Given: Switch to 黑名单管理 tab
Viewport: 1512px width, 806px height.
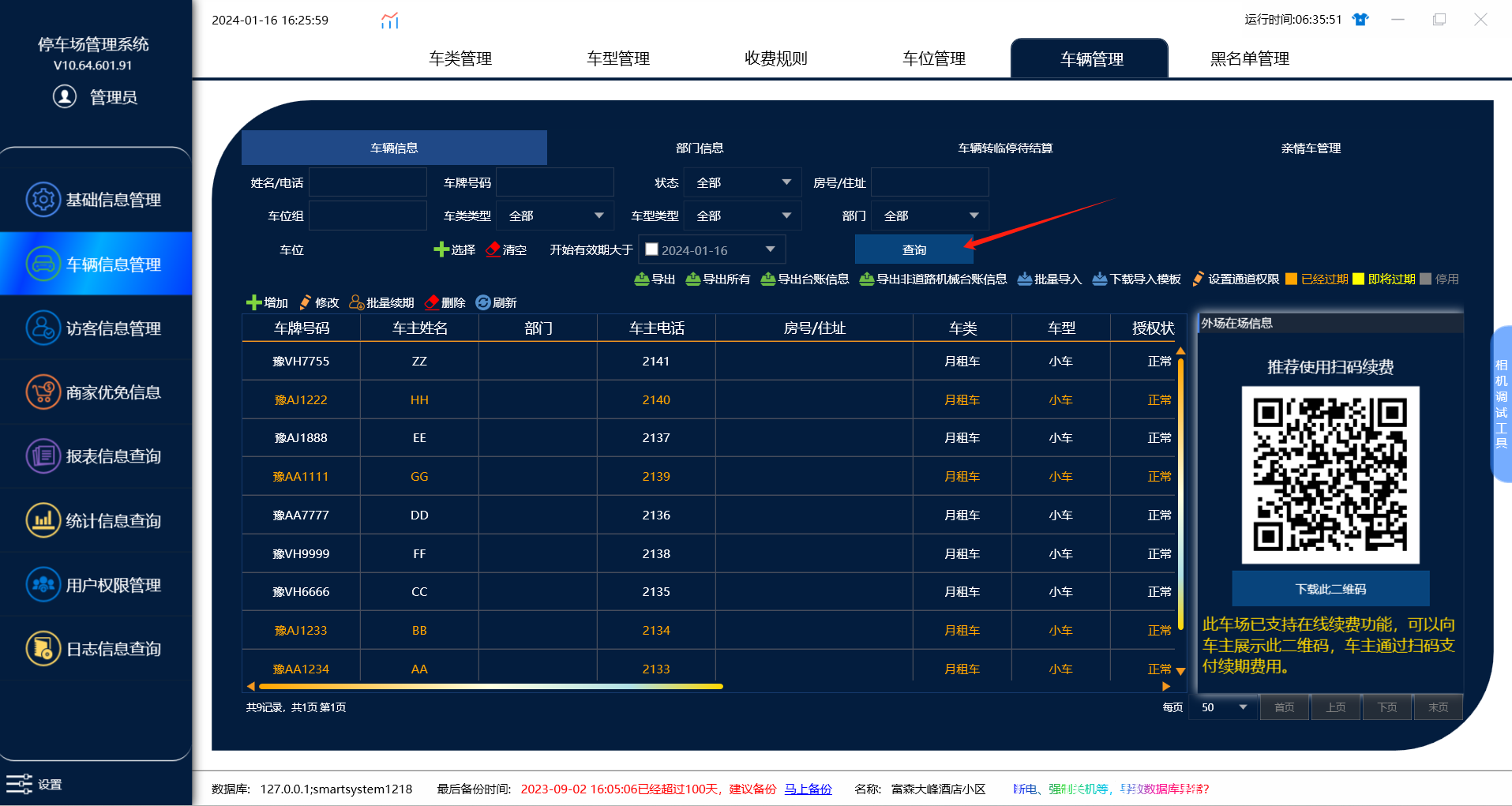Looking at the screenshot, I should (1250, 58).
